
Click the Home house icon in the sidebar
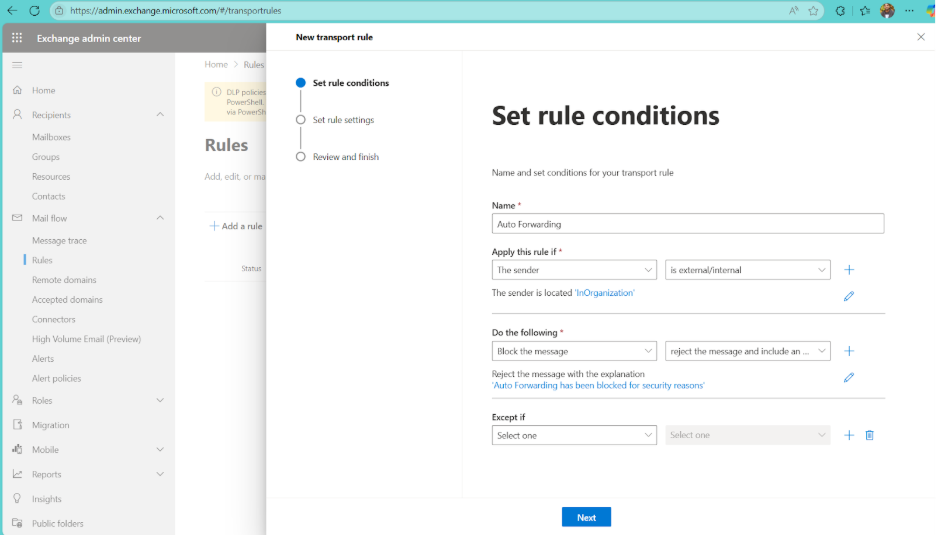[x=17, y=90]
